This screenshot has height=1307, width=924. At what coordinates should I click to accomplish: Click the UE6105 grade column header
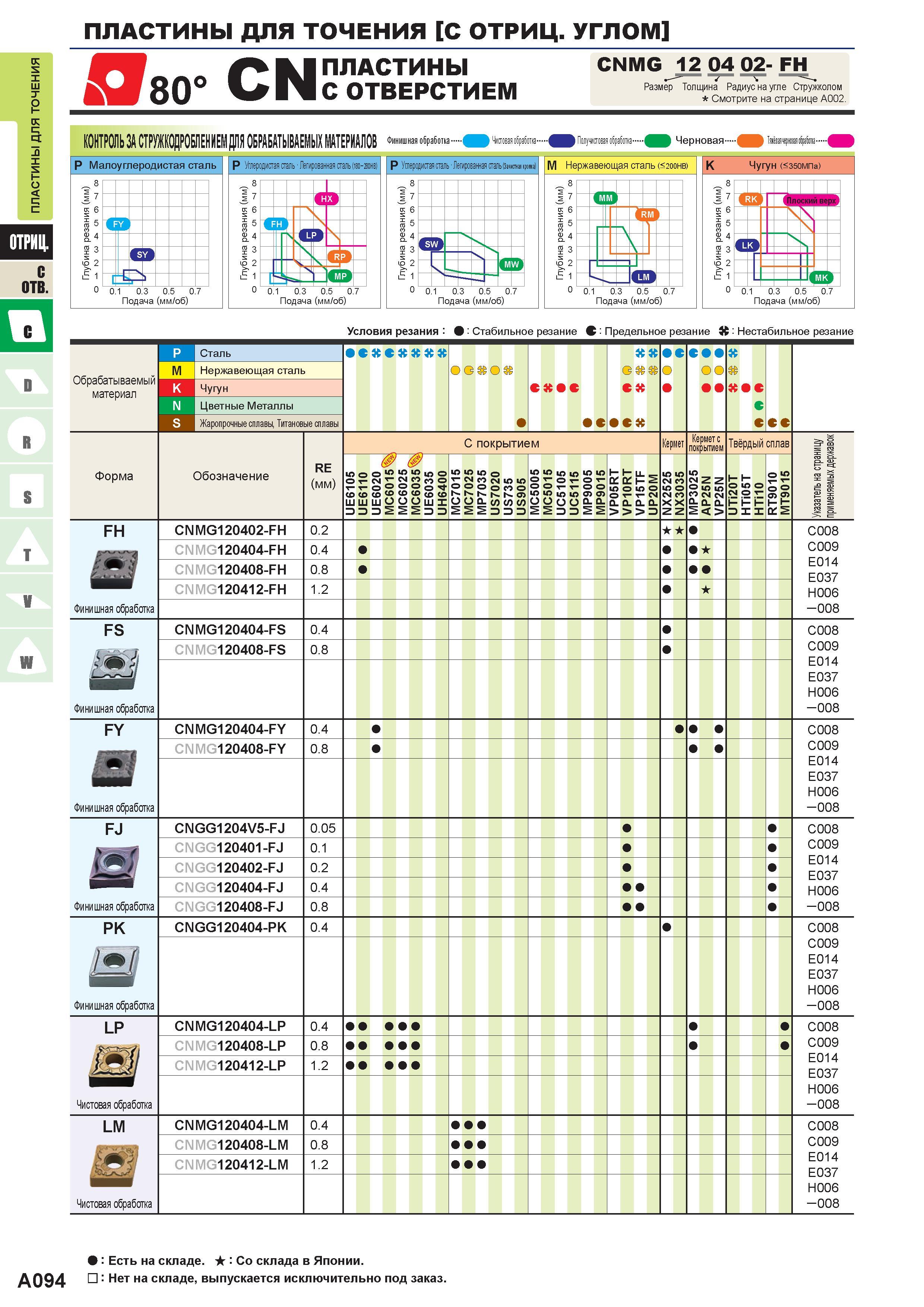pyautogui.click(x=350, y=493)
